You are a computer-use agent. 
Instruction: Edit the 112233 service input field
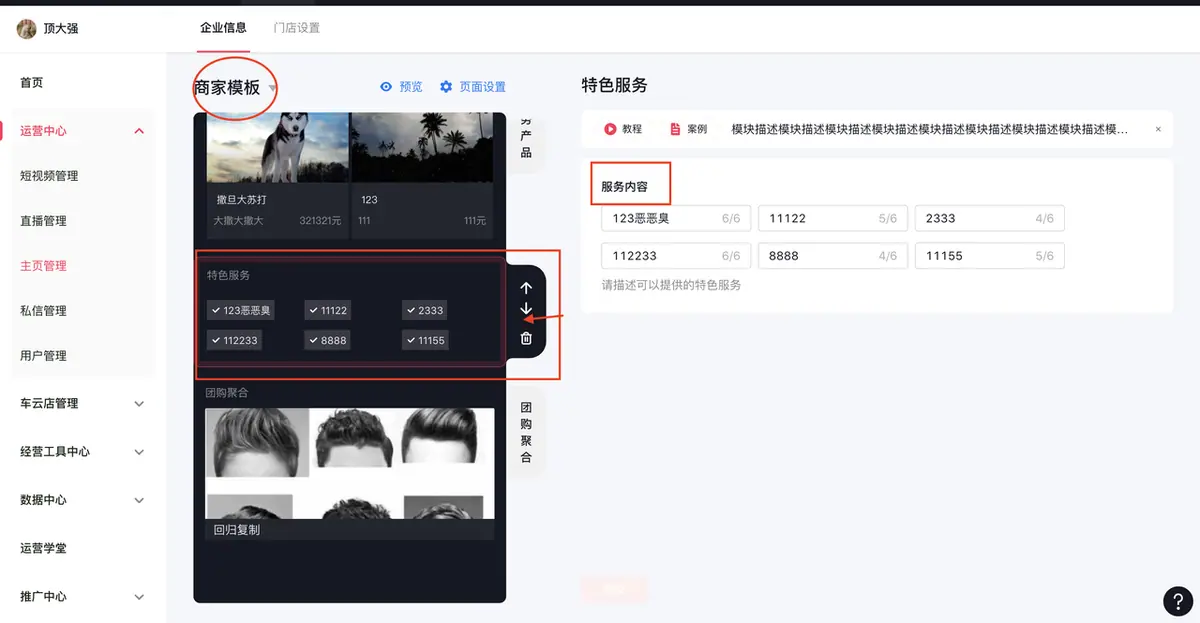[x=676, y=256]
